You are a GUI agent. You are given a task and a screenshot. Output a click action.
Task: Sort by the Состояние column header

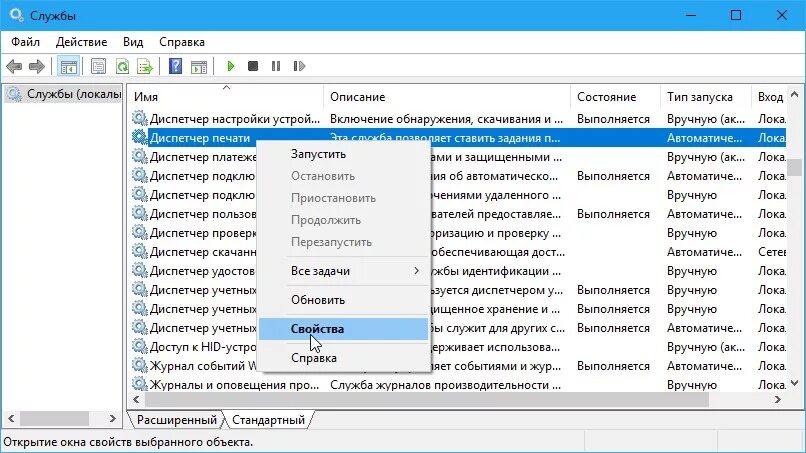click(x=615, y=97)
